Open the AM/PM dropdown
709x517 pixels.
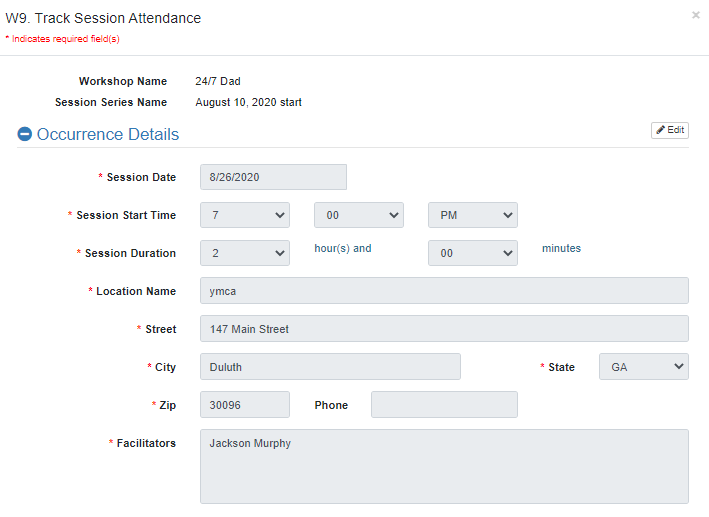click(473, 215)
